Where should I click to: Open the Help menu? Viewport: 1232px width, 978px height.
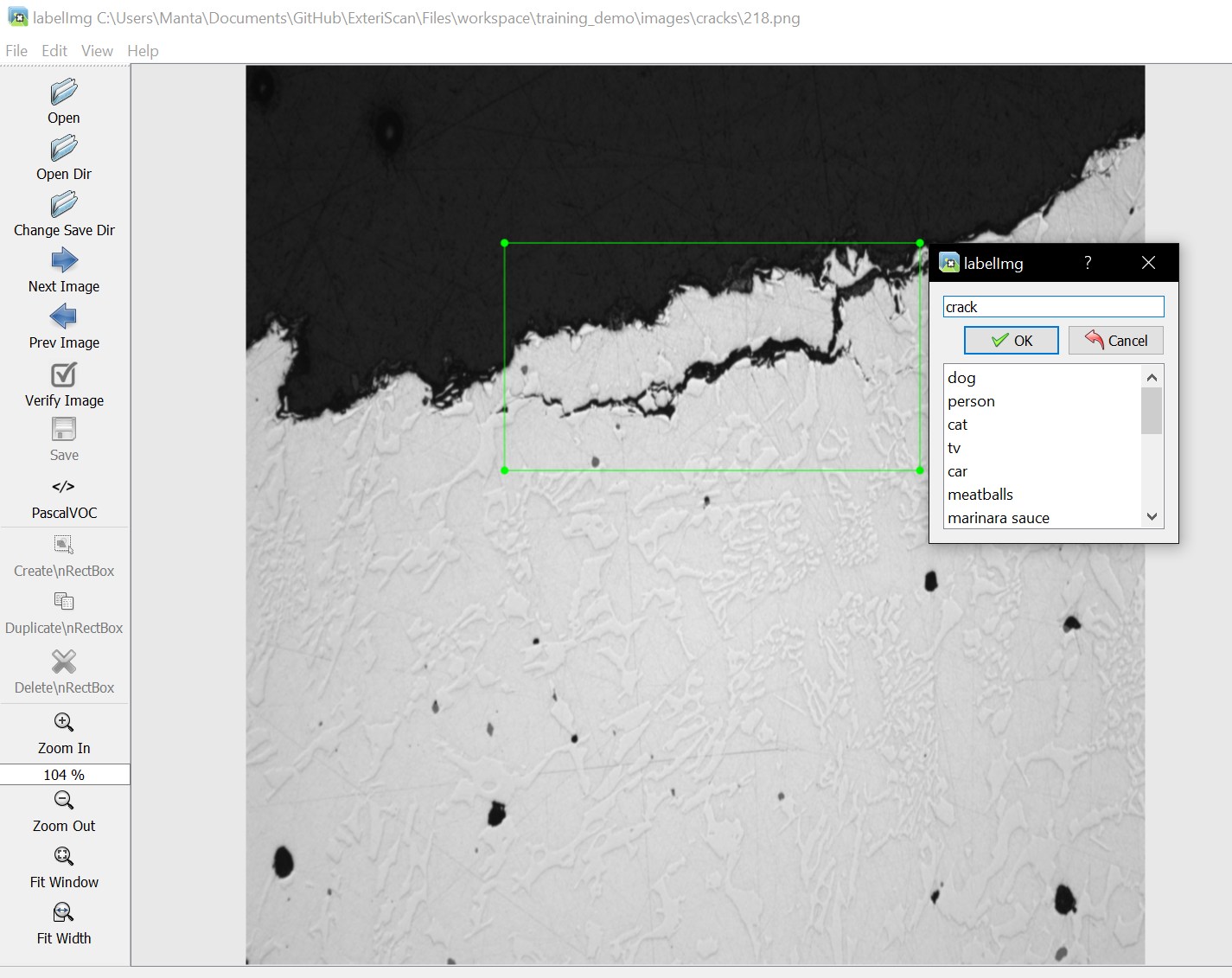click(x=143, y=51)
